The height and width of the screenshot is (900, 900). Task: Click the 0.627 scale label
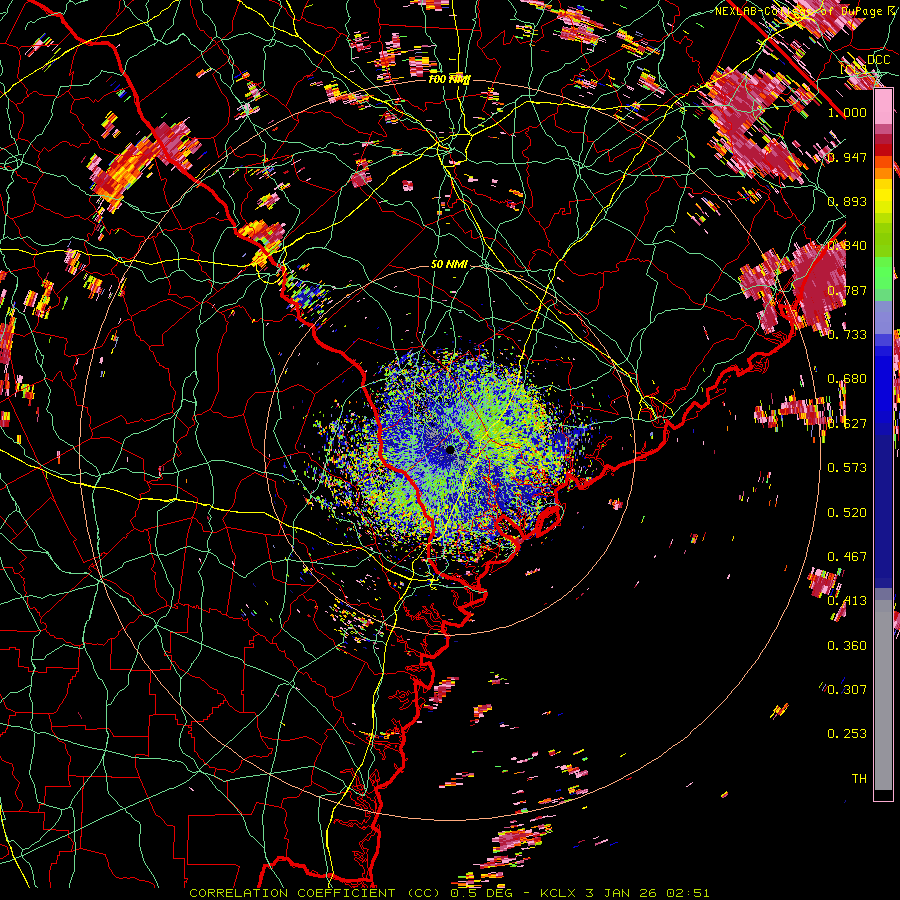click(x=847, y=424)
